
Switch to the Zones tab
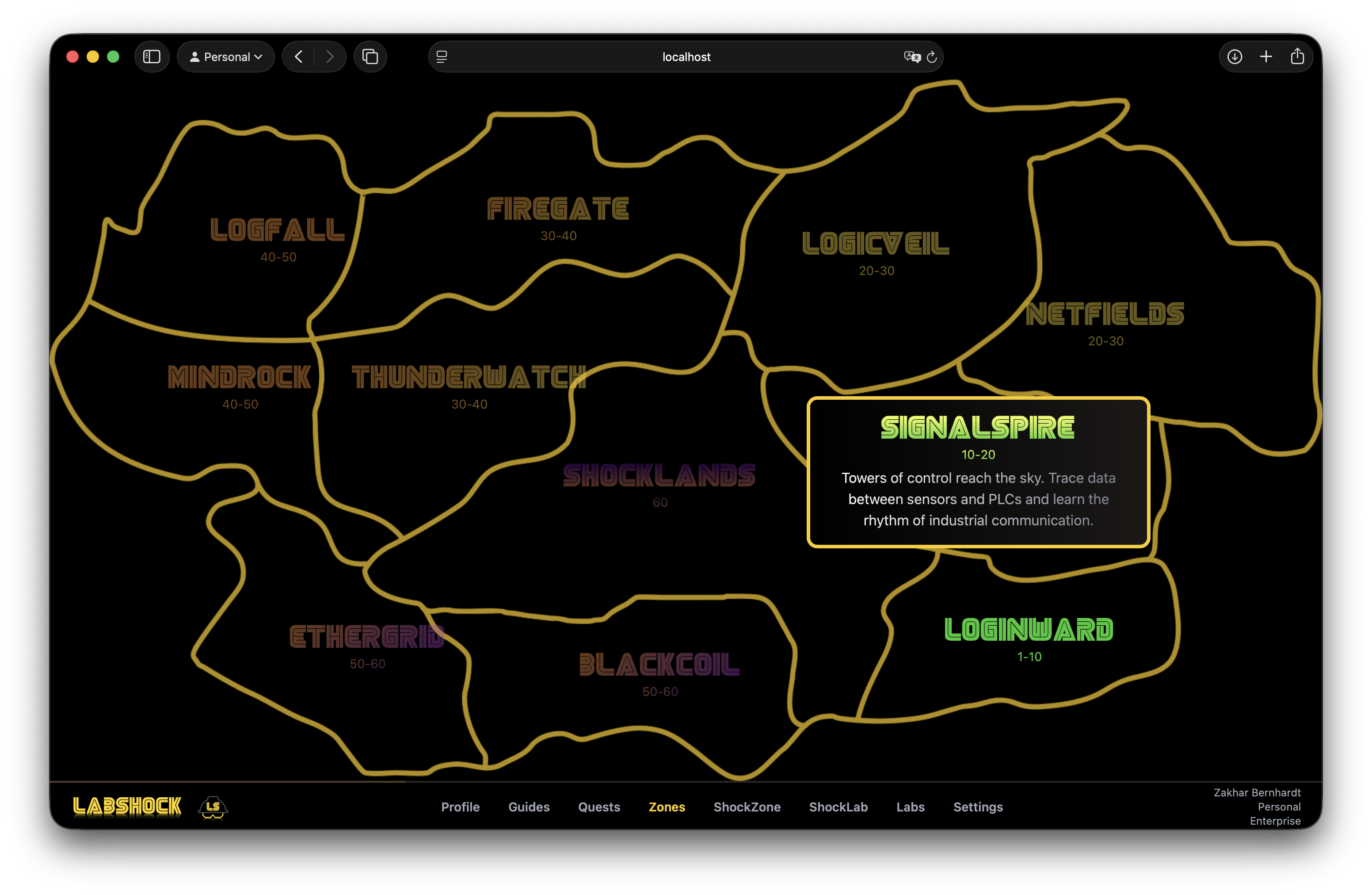click(x=667, y=807)
